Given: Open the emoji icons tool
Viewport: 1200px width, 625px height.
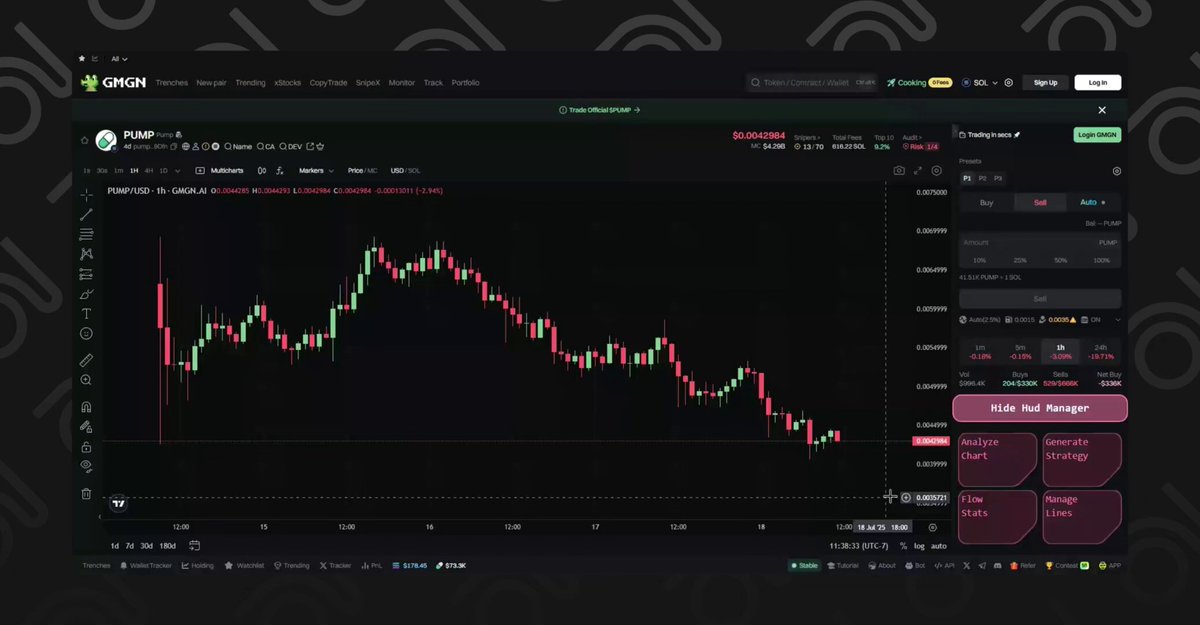Looking at the screenshot, I should tap(86, 334).
